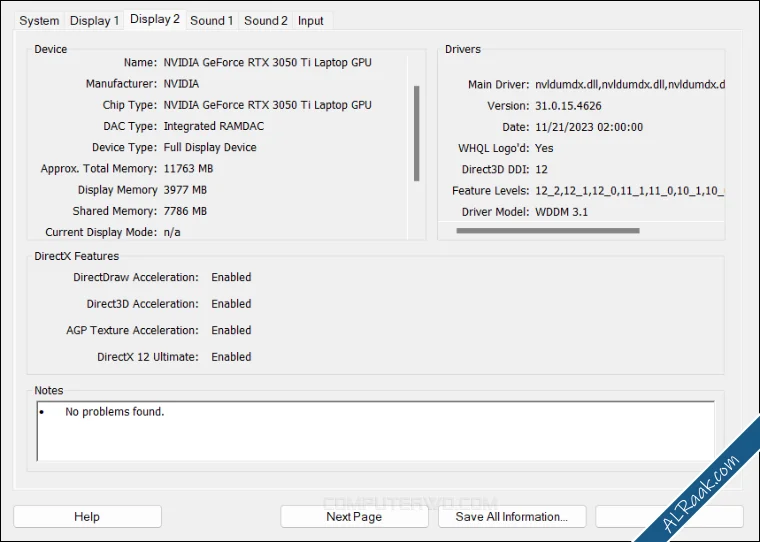
Task: Click the Driver Model label
Action: [495, 212]
